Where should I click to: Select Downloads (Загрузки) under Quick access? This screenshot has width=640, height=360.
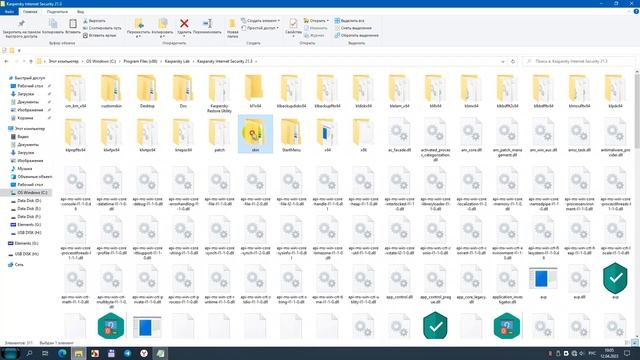(25, 94)
